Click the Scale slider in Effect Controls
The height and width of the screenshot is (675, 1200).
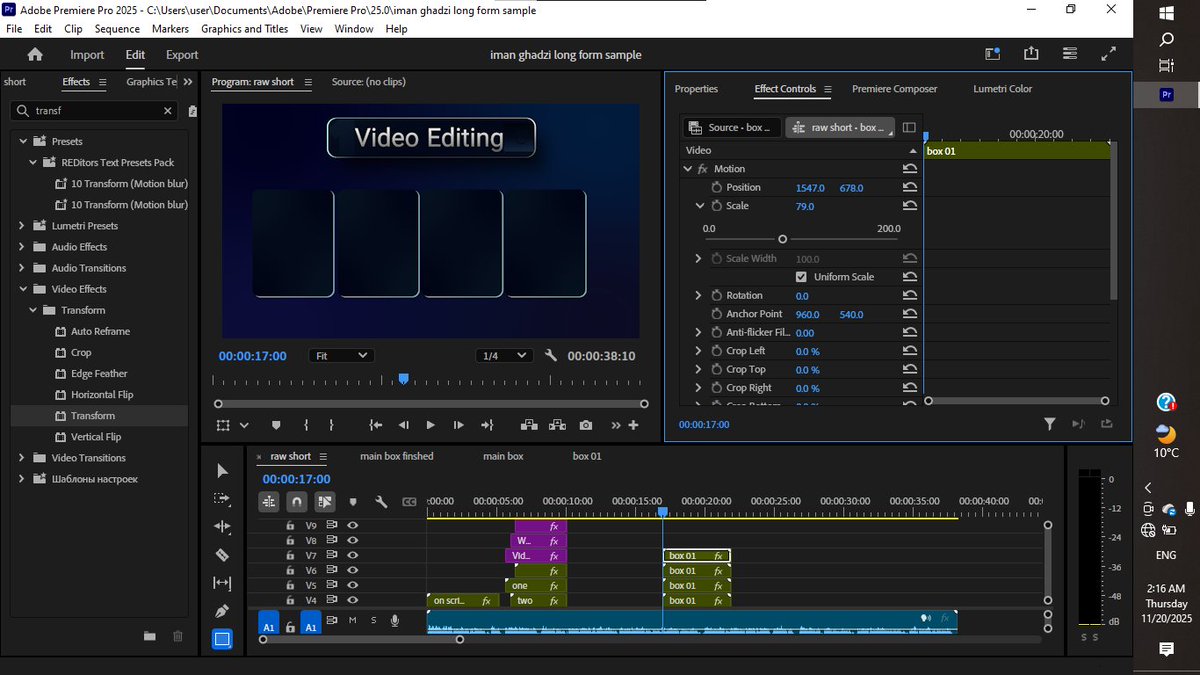pos(783,239)
